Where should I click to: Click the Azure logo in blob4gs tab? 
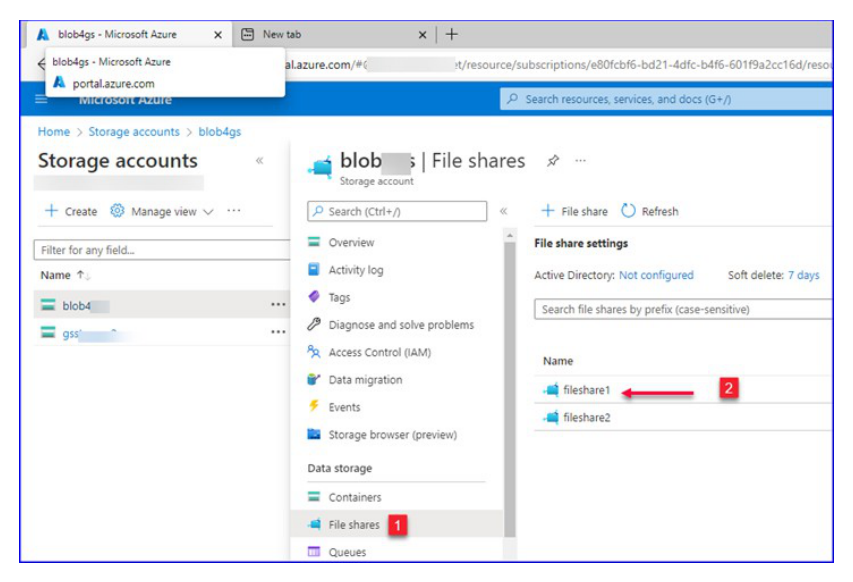[x=42, y=34]
